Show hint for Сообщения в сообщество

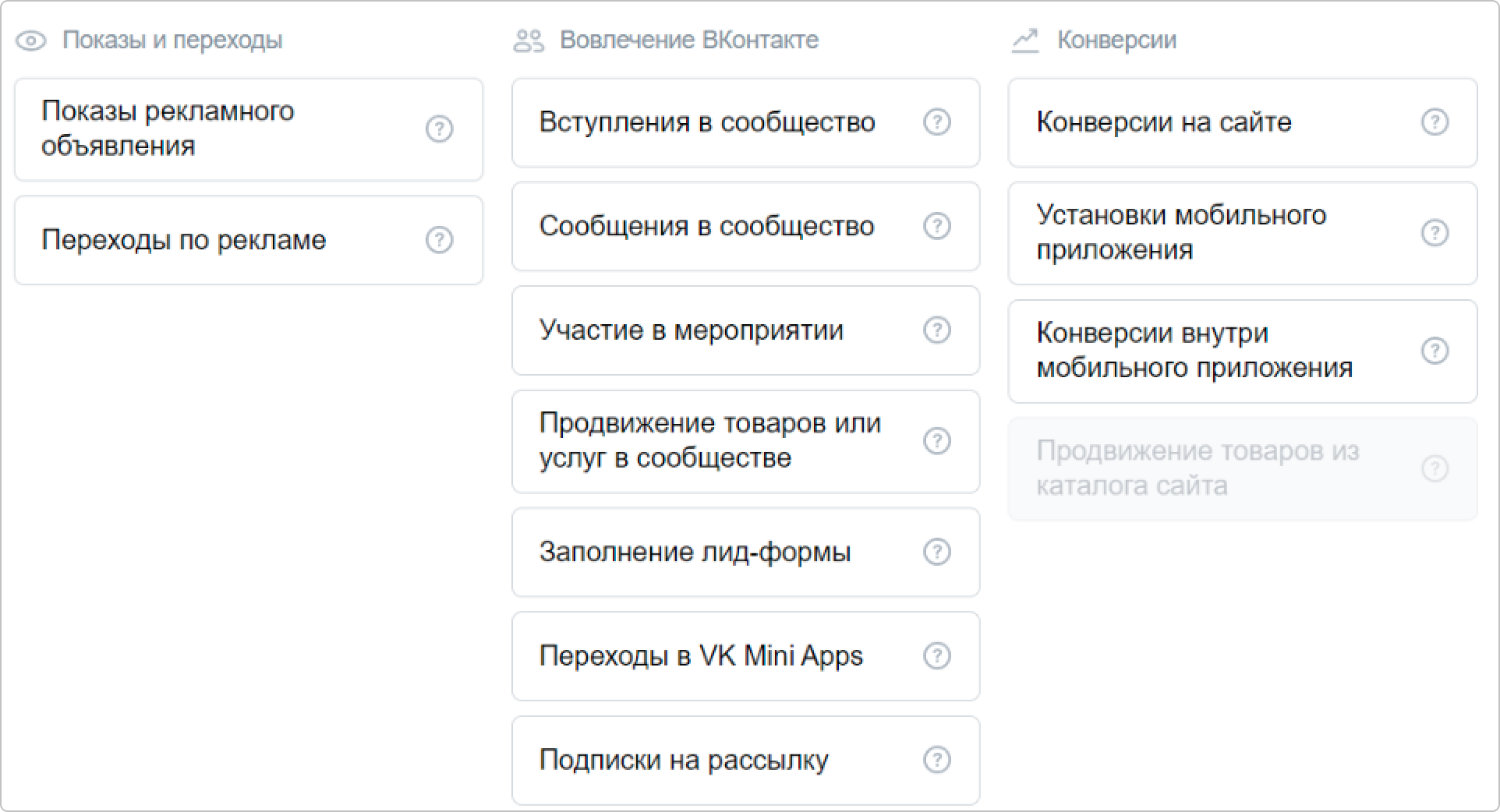point(936,226)
